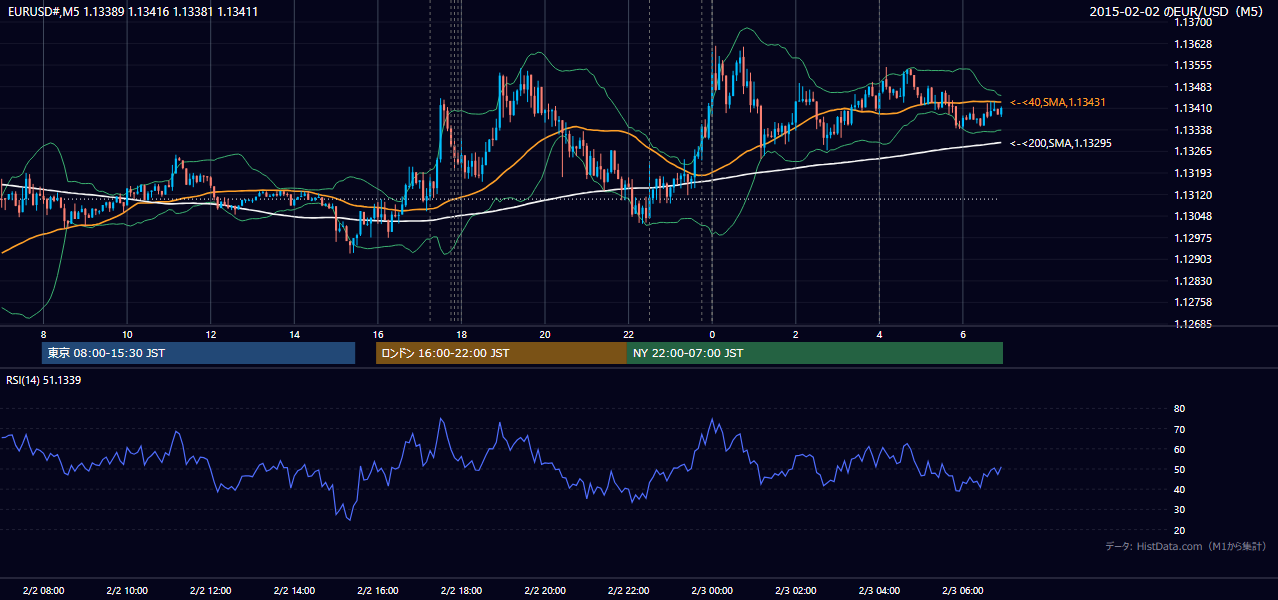The height and width of the screenshot is (600, 1278).
Task: Click price axis label 1.13048
Action: pos(1193,216)
